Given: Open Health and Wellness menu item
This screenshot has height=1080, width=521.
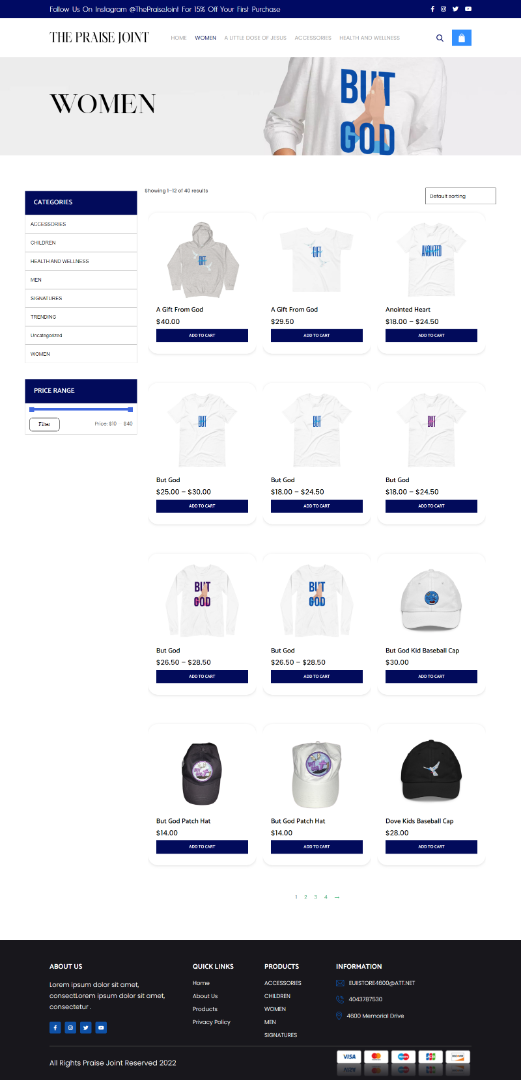Looking at the screenshot, I should [369, 38].
